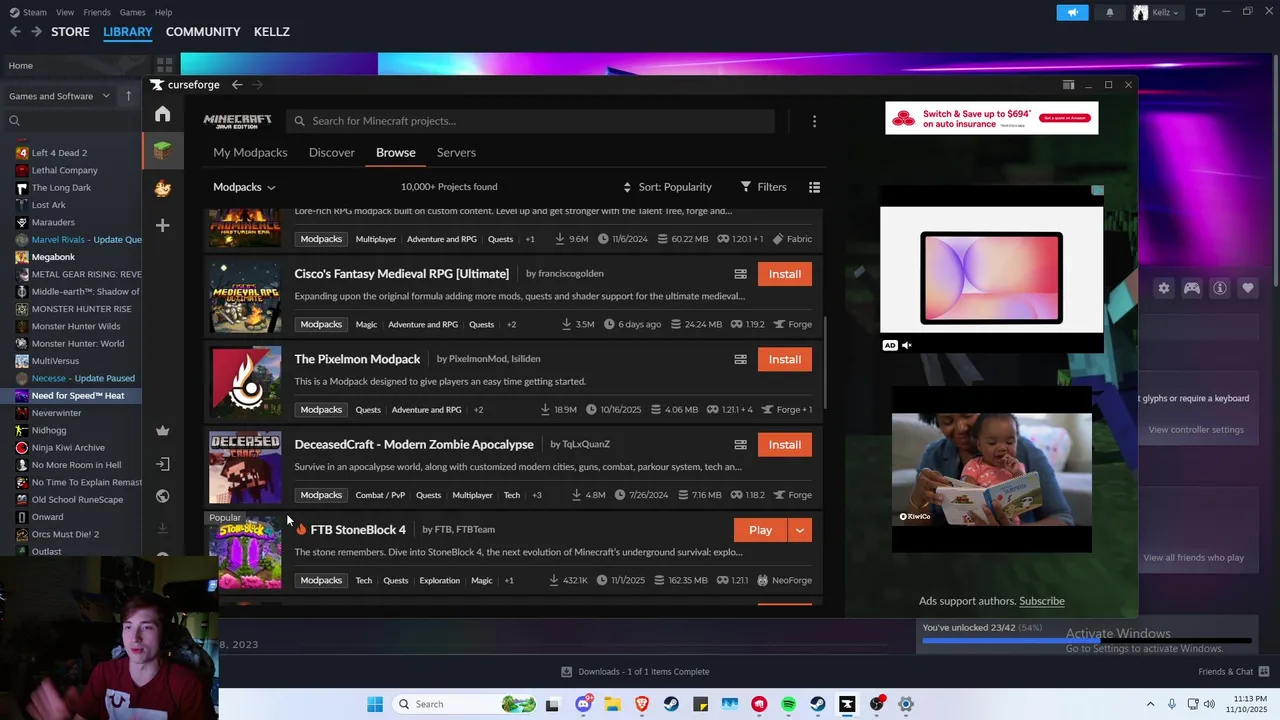
Task: Open the crown premium icon in CurseForge sidebar
Action: (x=162, y=431)
